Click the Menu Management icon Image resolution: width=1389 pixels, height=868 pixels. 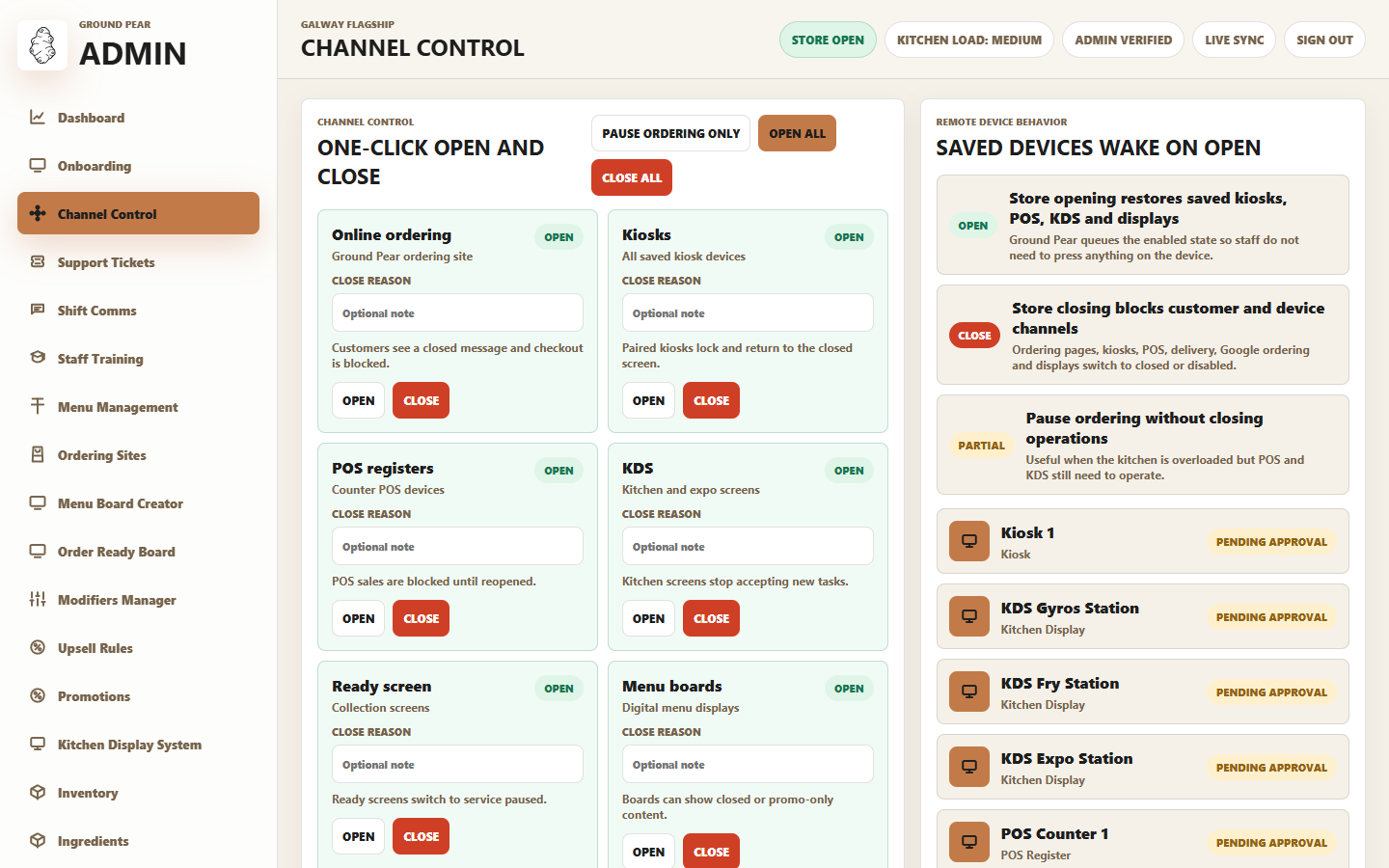[x=38, y=407]
